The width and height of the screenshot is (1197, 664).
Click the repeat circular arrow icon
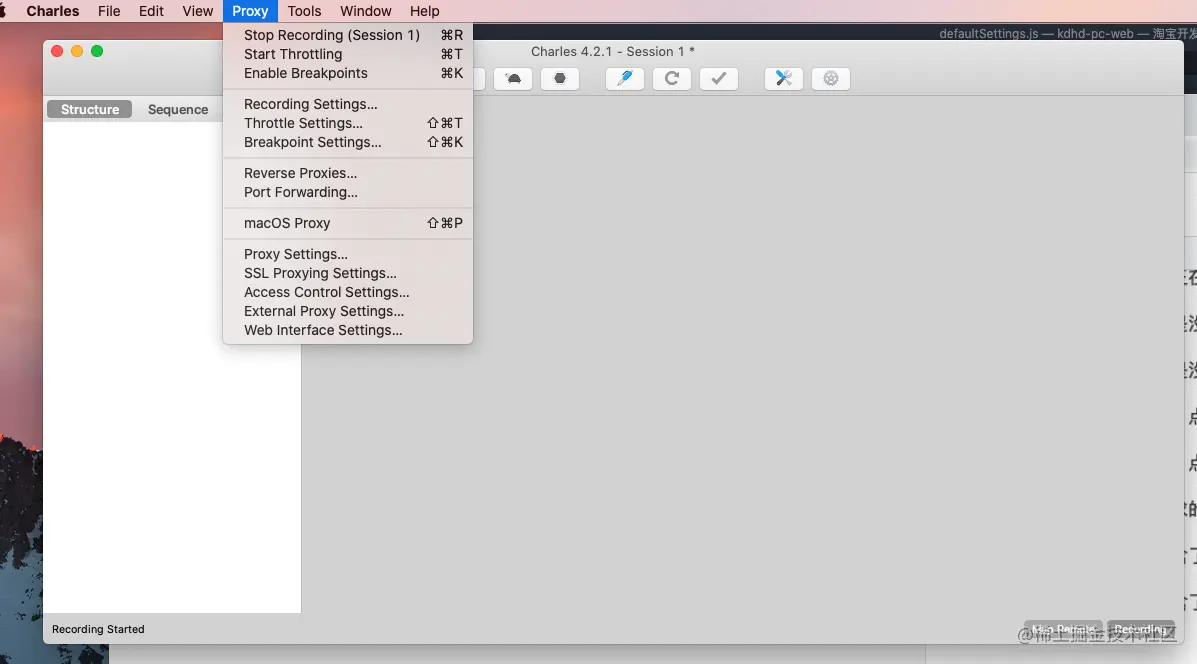pyautogui.click(x=672, y=79)
